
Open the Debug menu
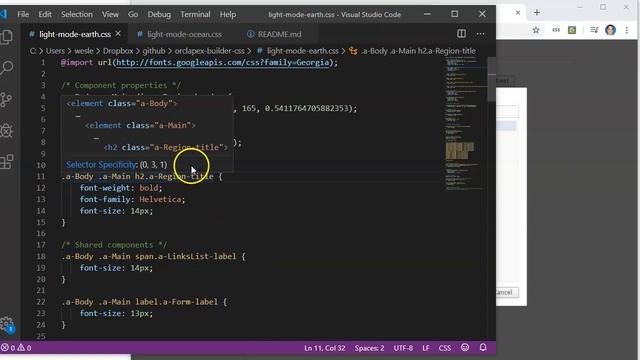[x=159, y=14]
